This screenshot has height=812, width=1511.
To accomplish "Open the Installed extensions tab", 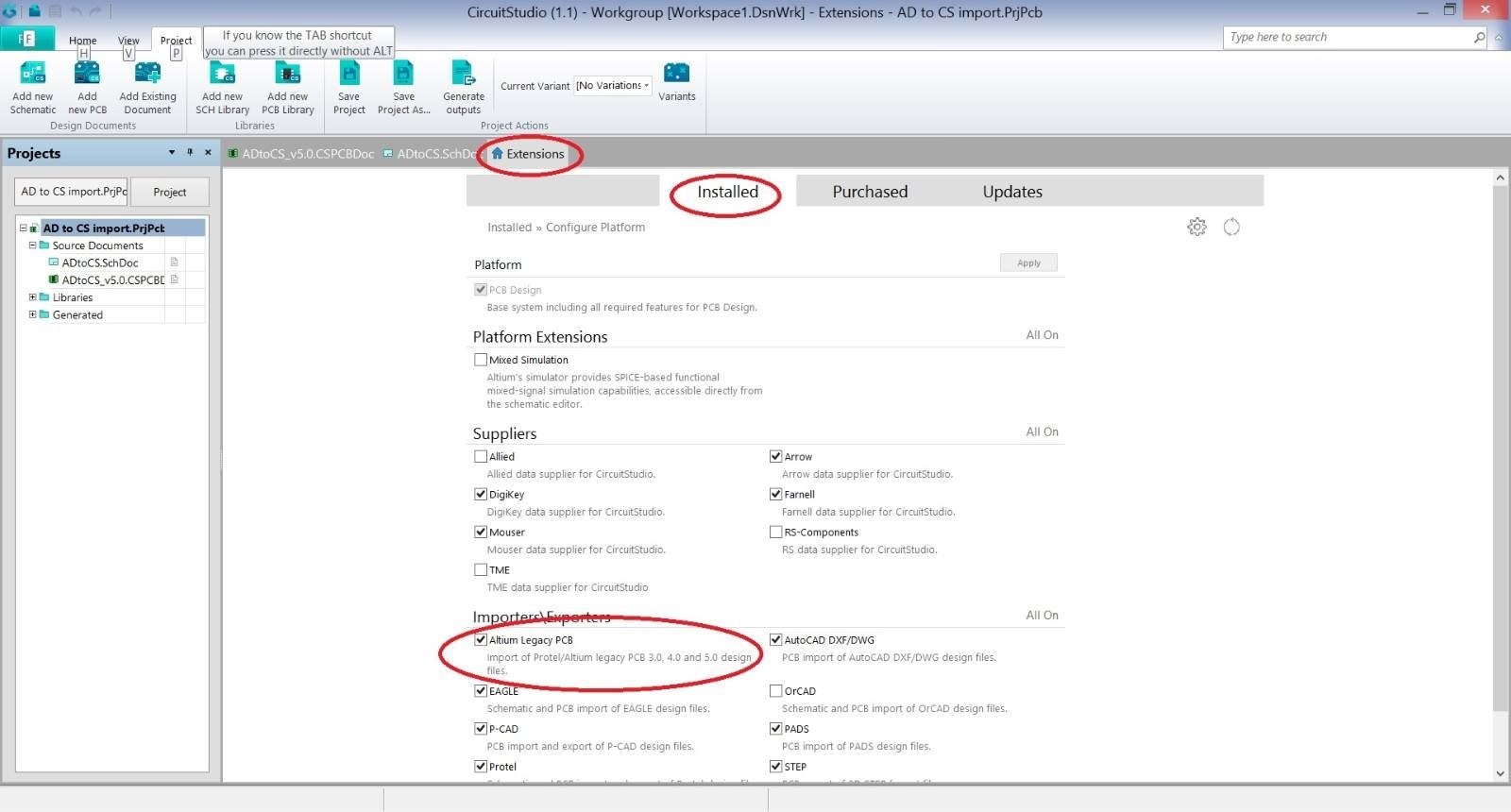I will (727, 192).
